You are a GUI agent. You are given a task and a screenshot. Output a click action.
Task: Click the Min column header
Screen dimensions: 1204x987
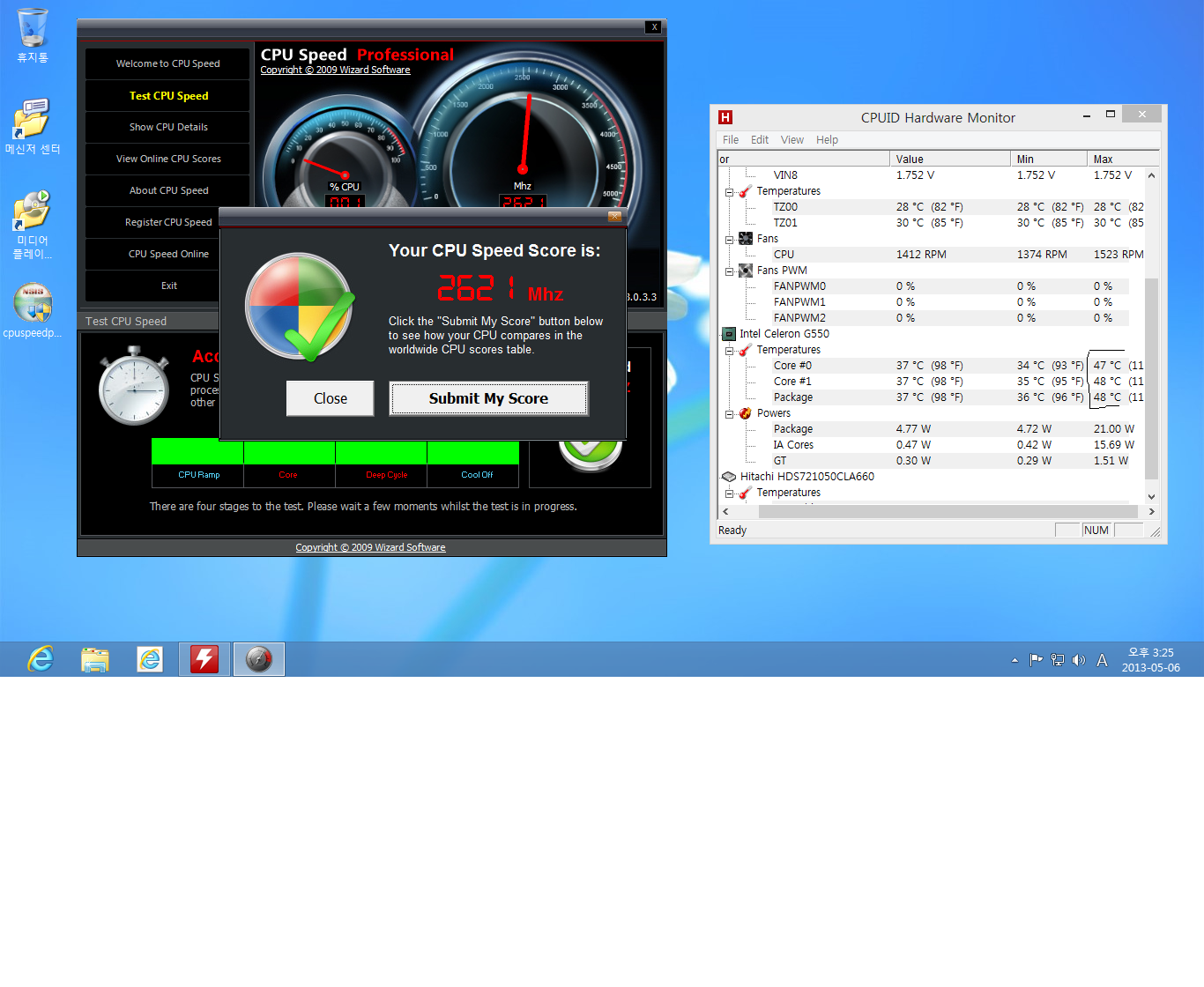pyautogui.click(x=1049, y=160)
